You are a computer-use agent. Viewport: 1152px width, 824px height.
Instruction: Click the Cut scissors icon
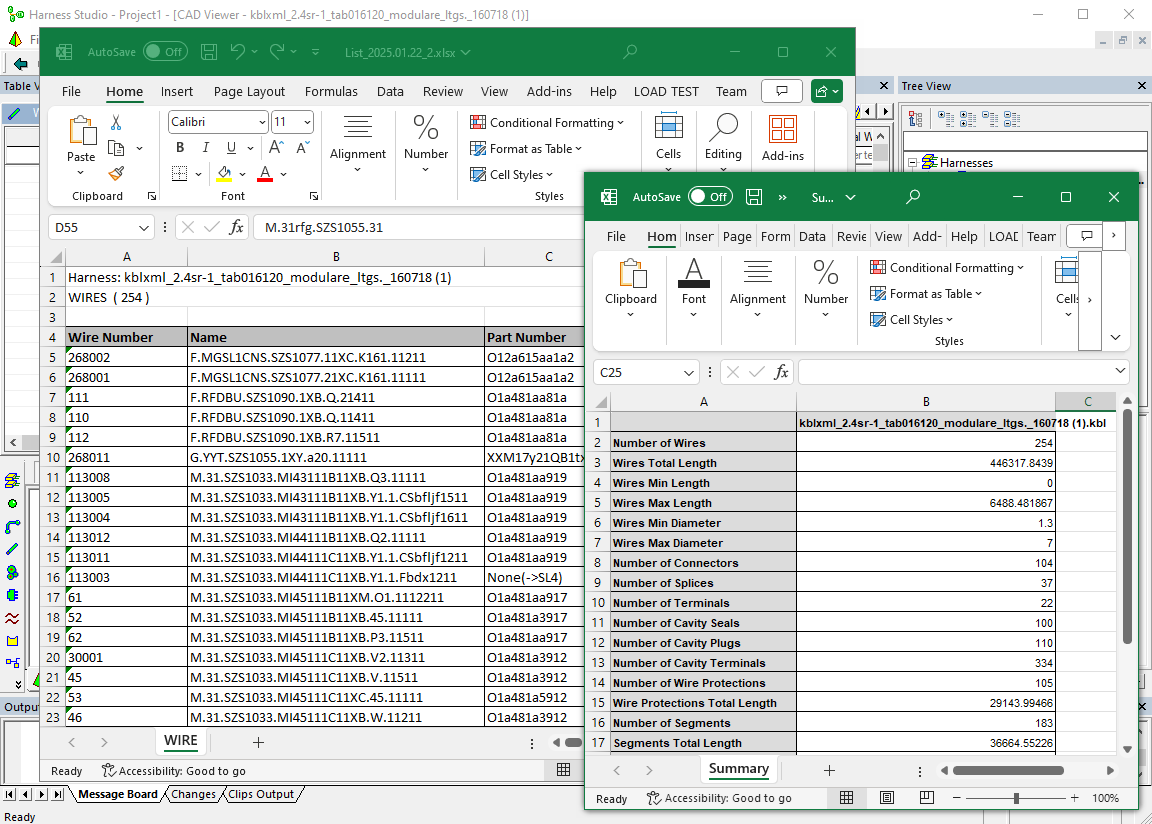tap(116, 122)
